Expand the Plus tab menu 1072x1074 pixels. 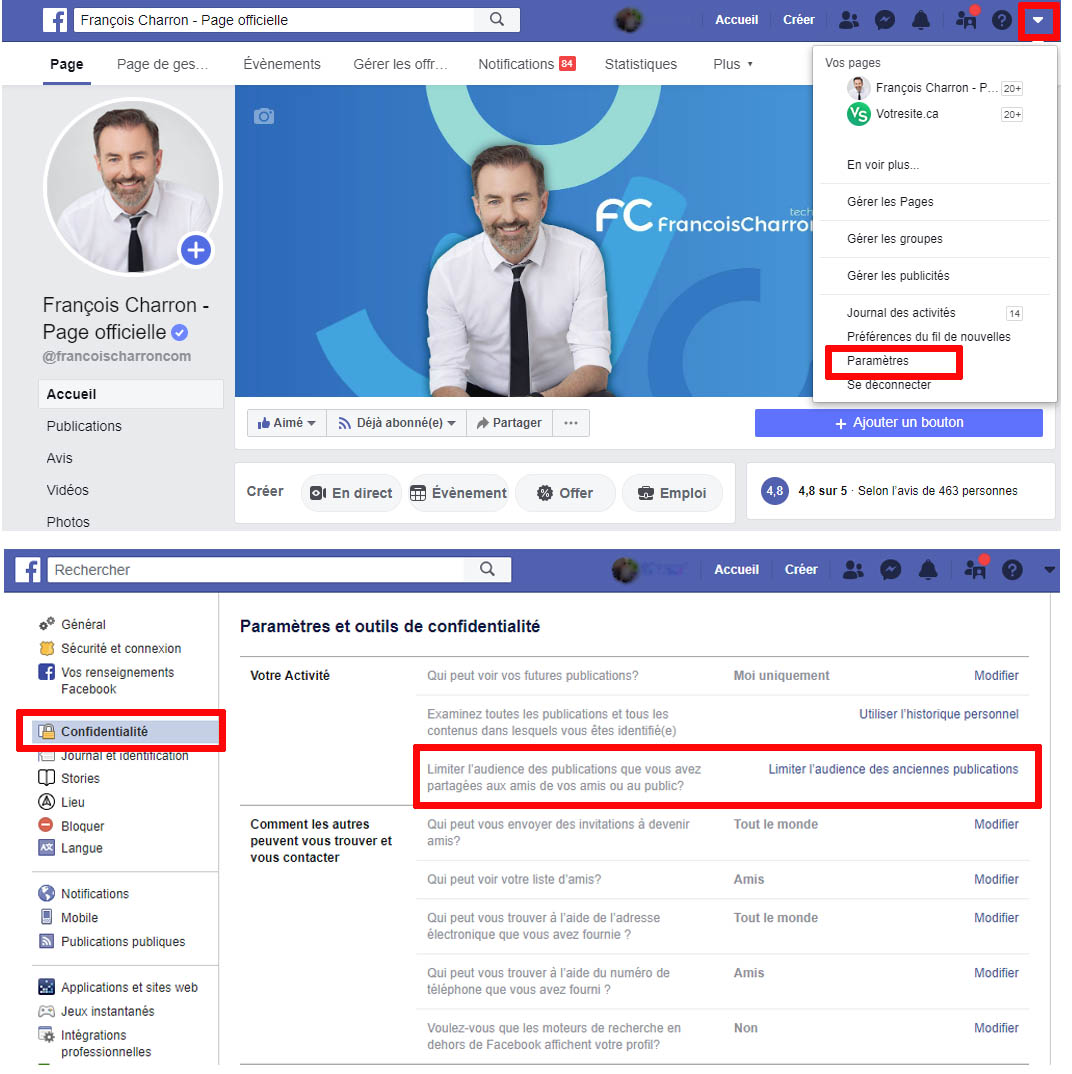732,64
